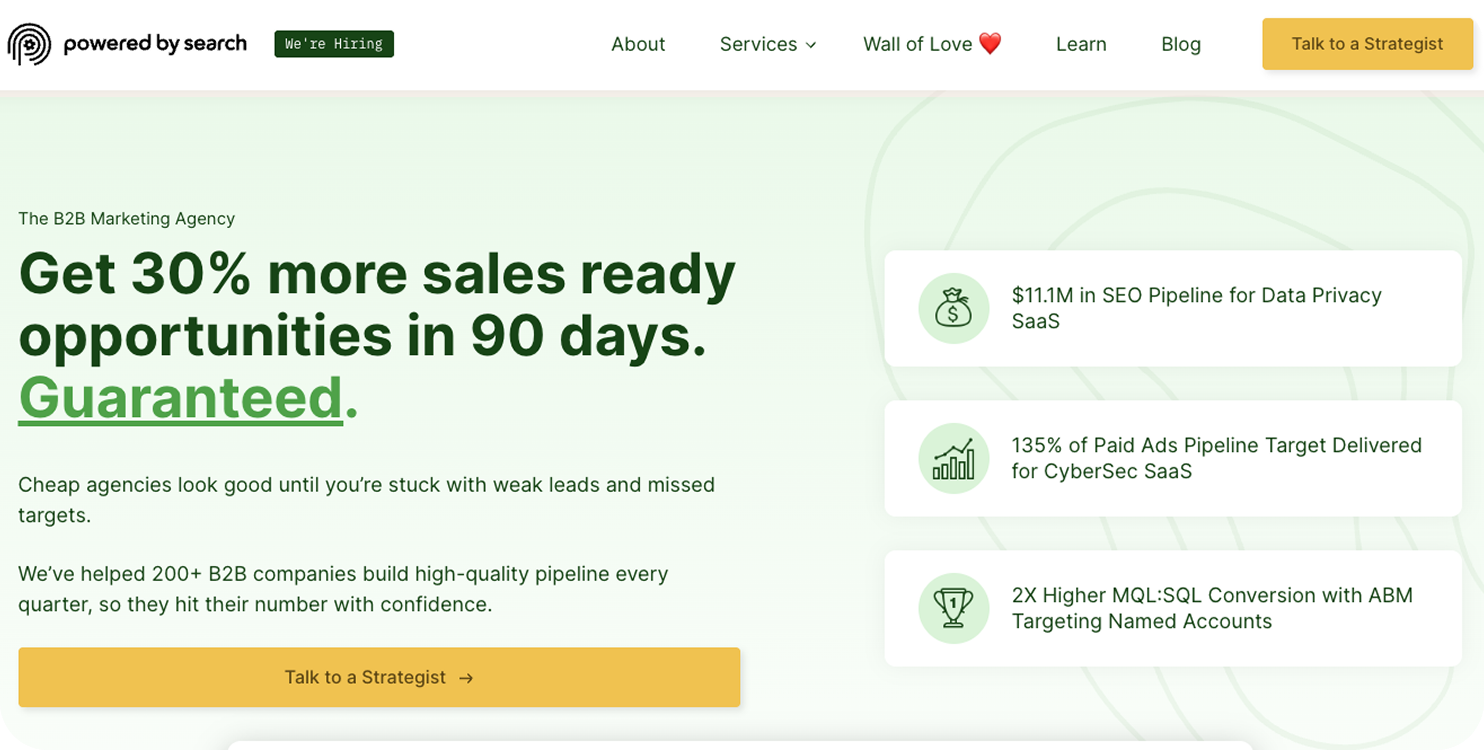Viewport: 1484px width, 750px height.
Task: Visit the Blog
Action: [1181, 44]
